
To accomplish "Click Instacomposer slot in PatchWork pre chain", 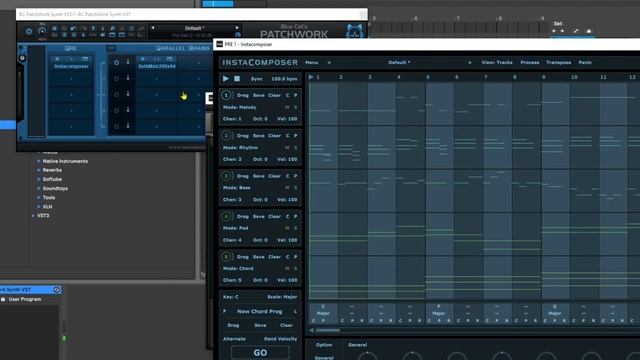I will (x=71, y=66).
